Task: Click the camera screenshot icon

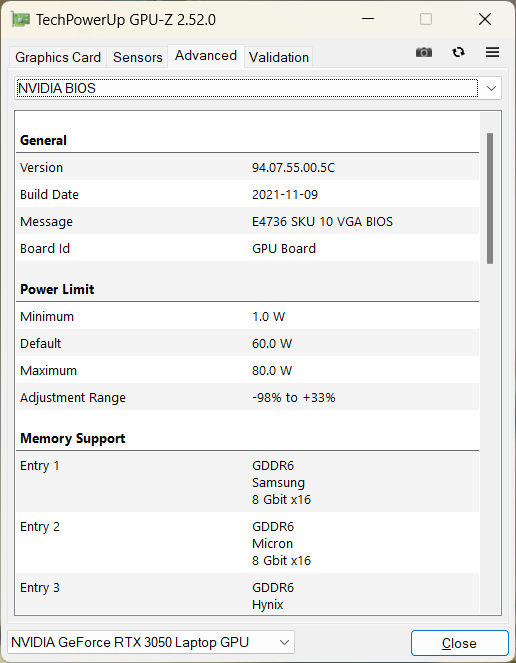Action: (x=424, y=52)
